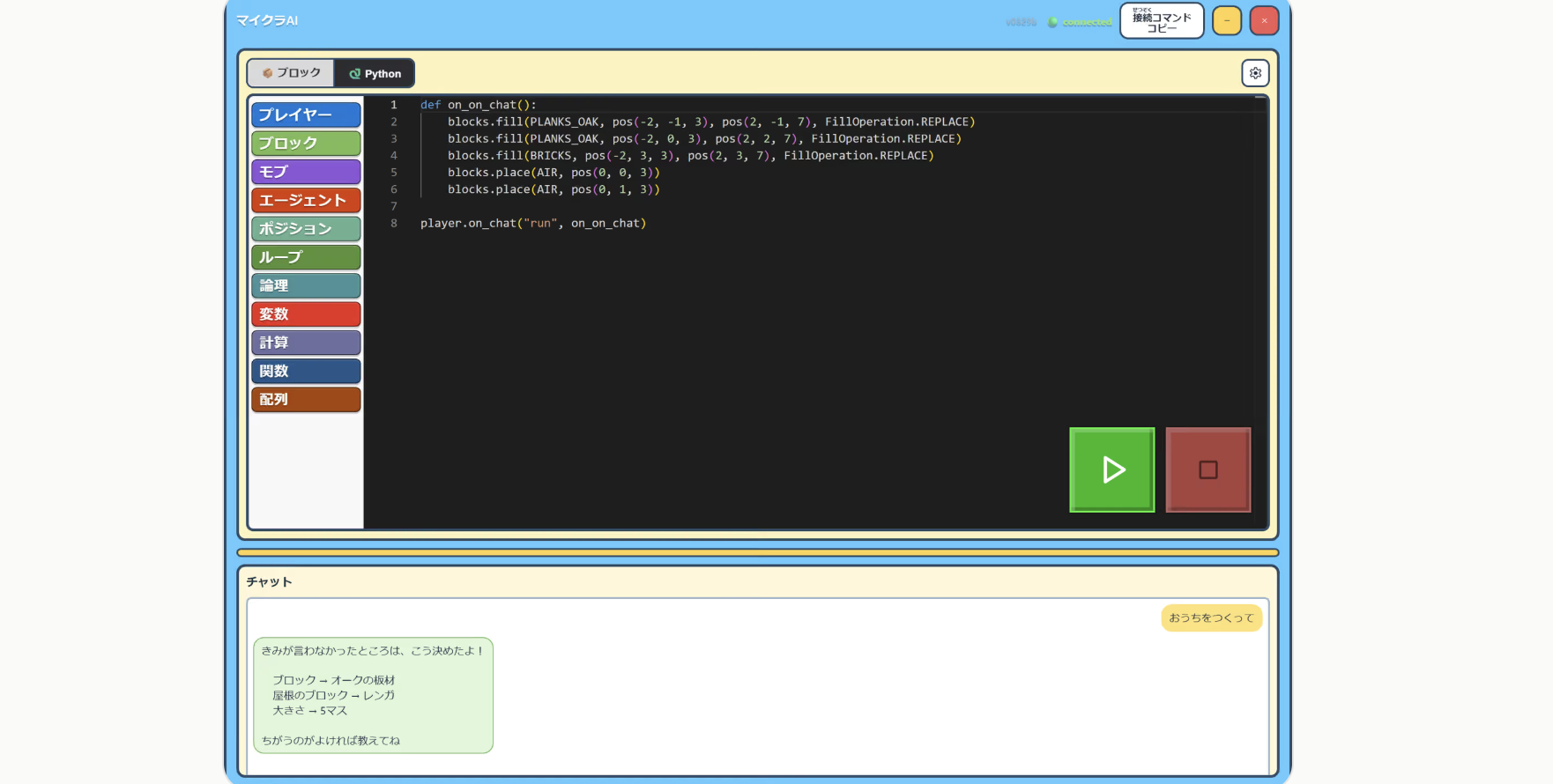
Task: Open the green ブロック category
Action: click(x=306, y=143)
